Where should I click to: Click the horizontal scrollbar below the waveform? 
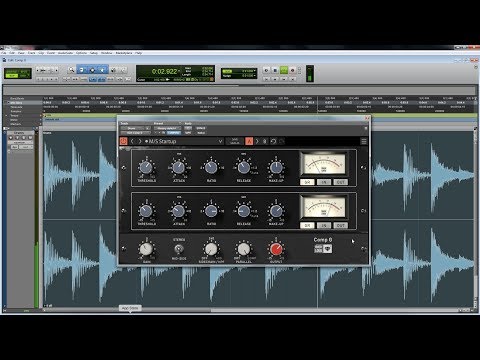tap(253, 310)
